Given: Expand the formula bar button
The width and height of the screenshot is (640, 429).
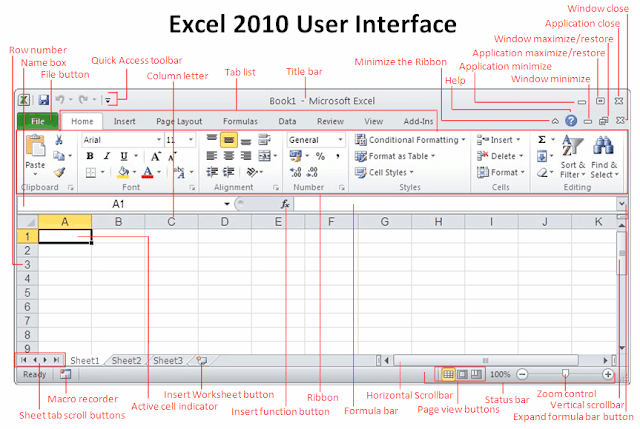Looking at the screenshot, I should coord(622,203).
